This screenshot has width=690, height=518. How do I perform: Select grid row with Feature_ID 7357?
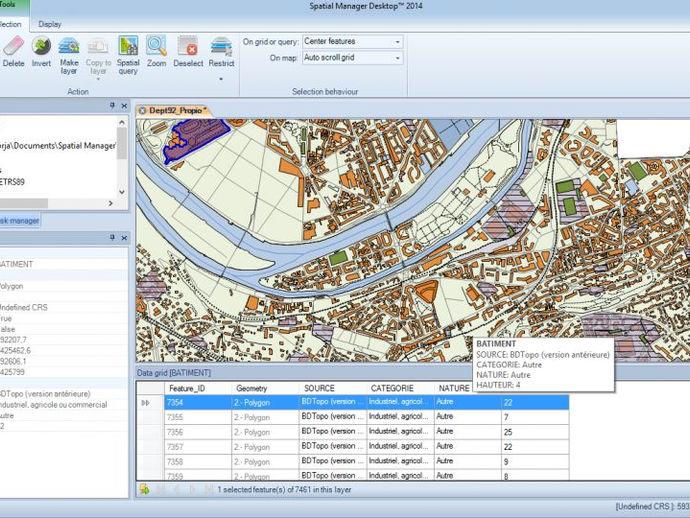[367, 447]
